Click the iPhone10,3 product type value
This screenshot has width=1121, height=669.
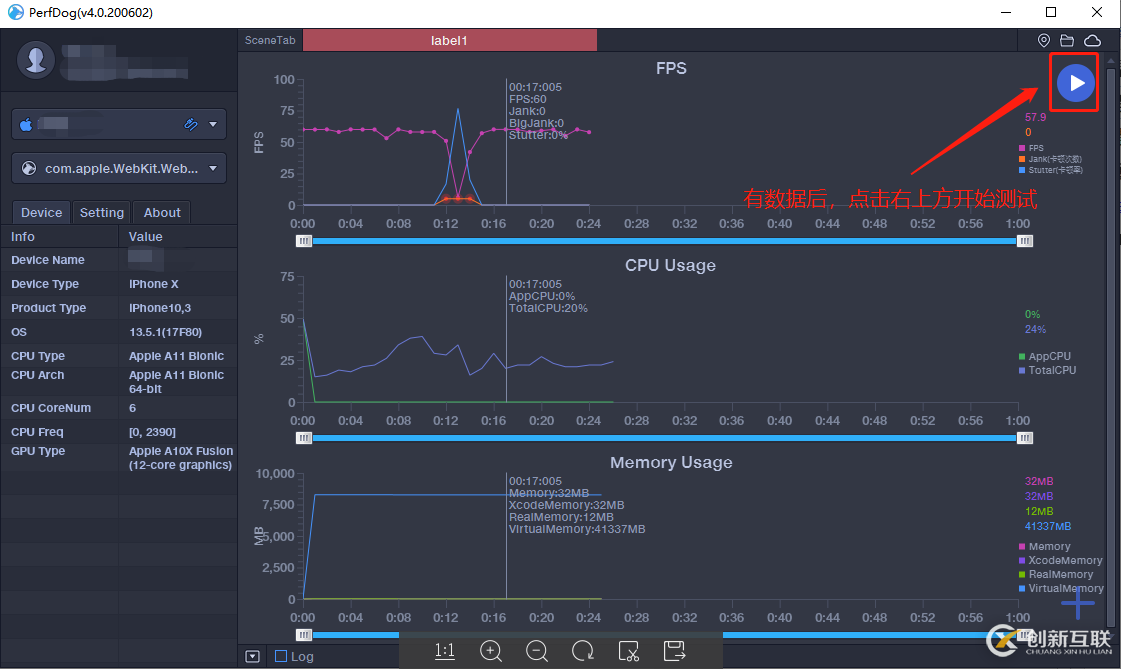pos(160,308)
